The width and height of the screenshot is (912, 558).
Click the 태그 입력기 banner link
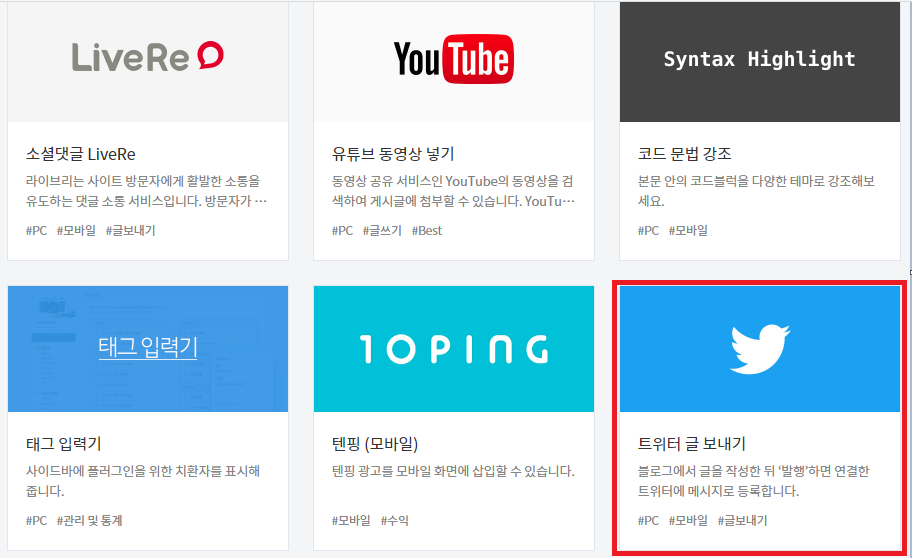pos(148,347)
